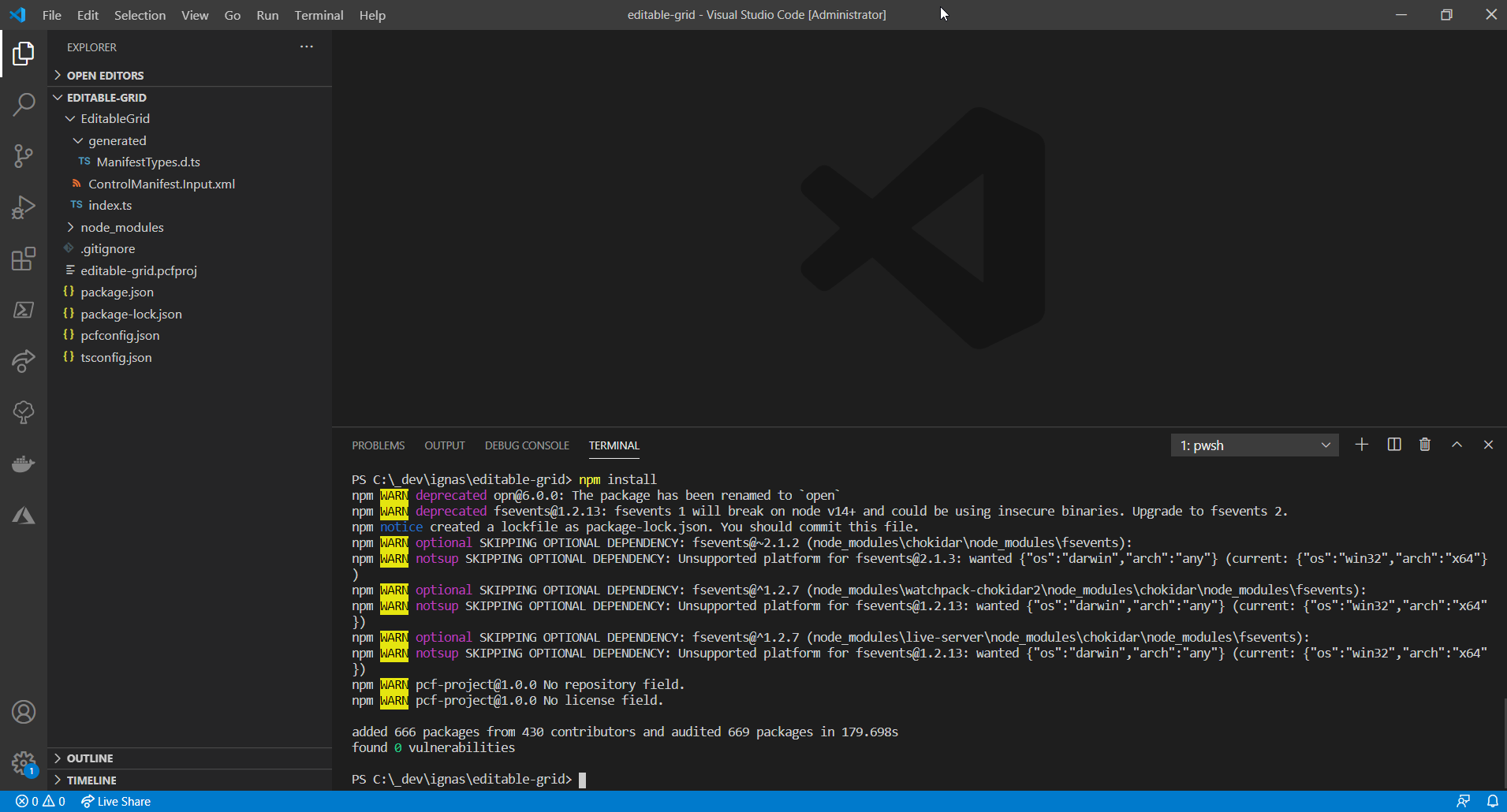Start Live Share from status bar
The image size is (1507, 812).
[116, 801]
